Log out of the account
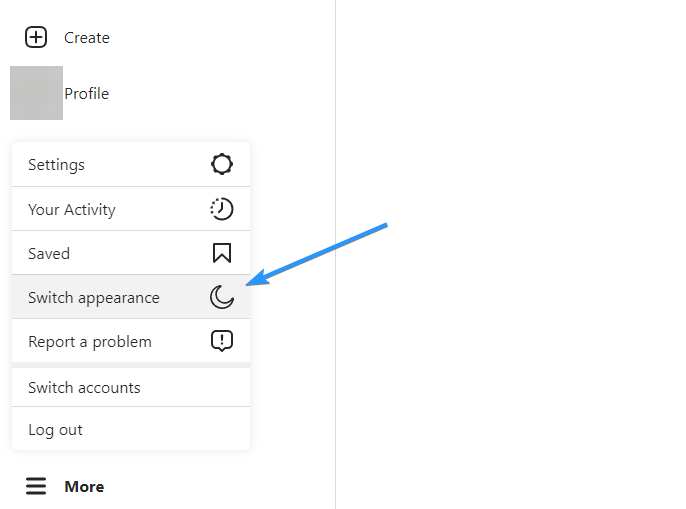The width and height of the screenshot is (686, 509). (x=131, y=429)
